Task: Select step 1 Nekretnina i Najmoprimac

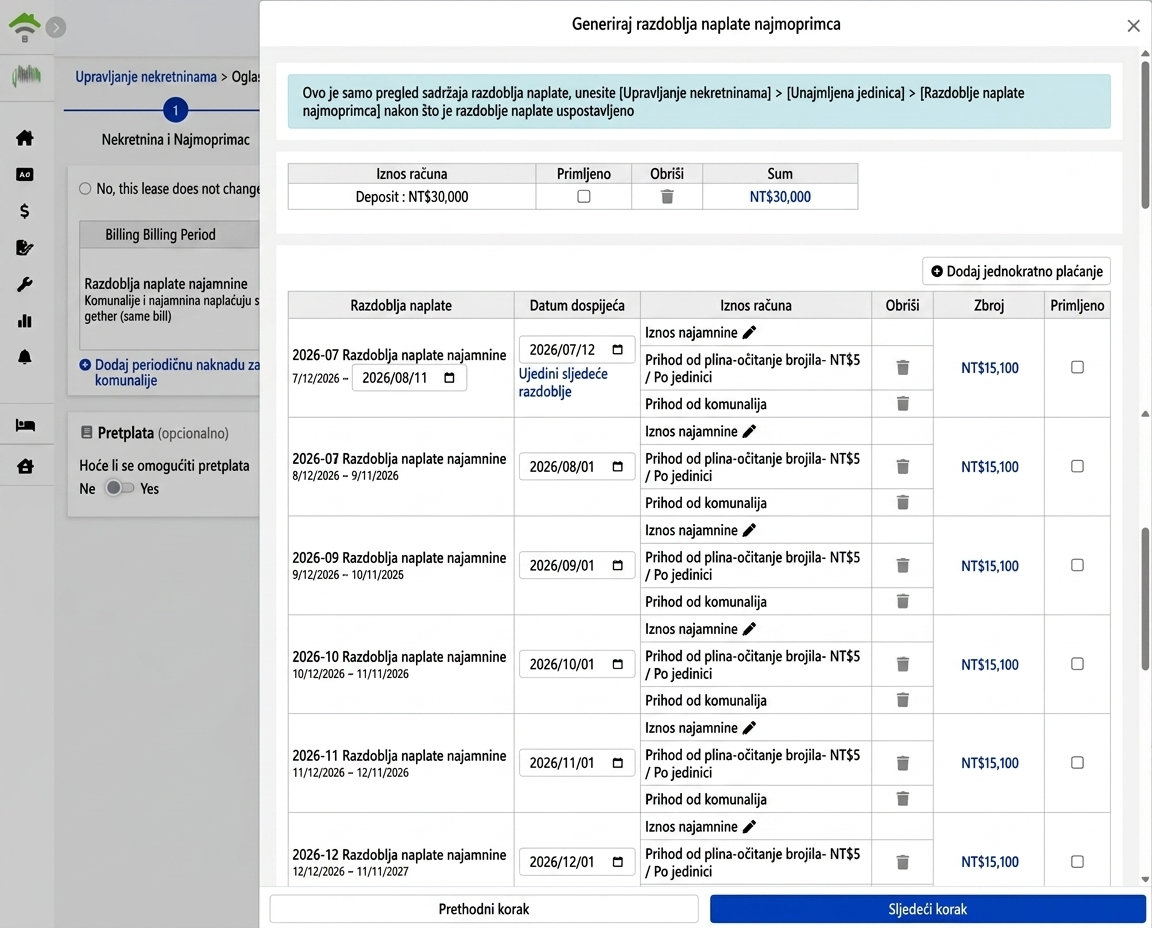Action: 175,110
